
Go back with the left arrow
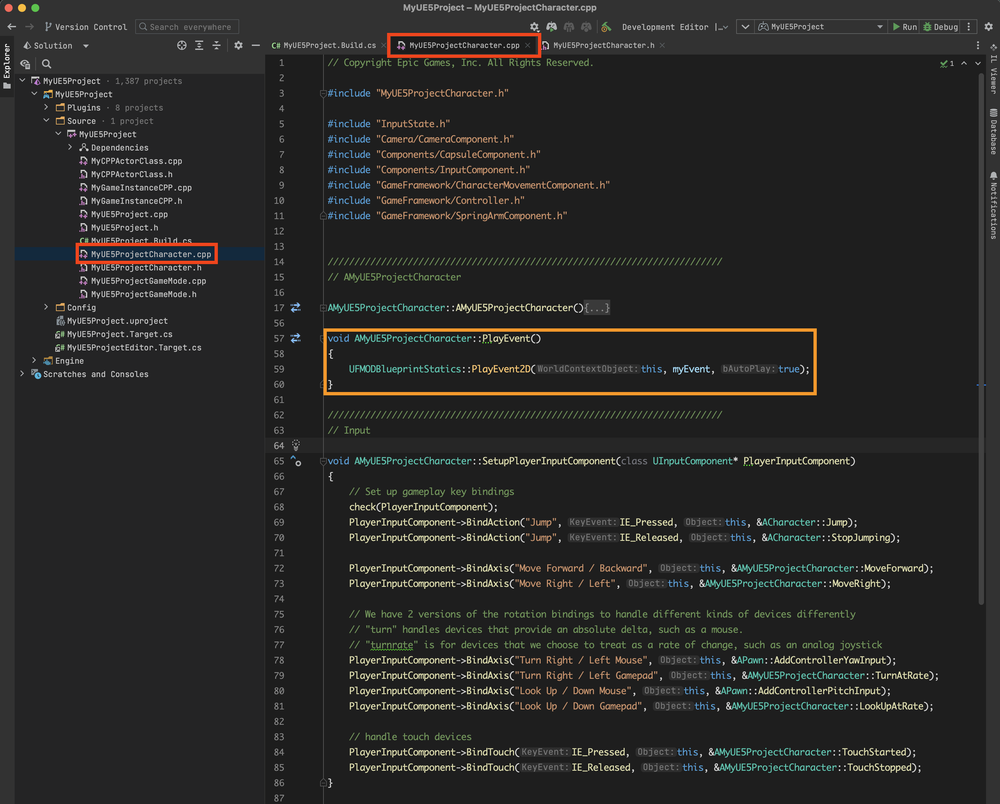11,27
